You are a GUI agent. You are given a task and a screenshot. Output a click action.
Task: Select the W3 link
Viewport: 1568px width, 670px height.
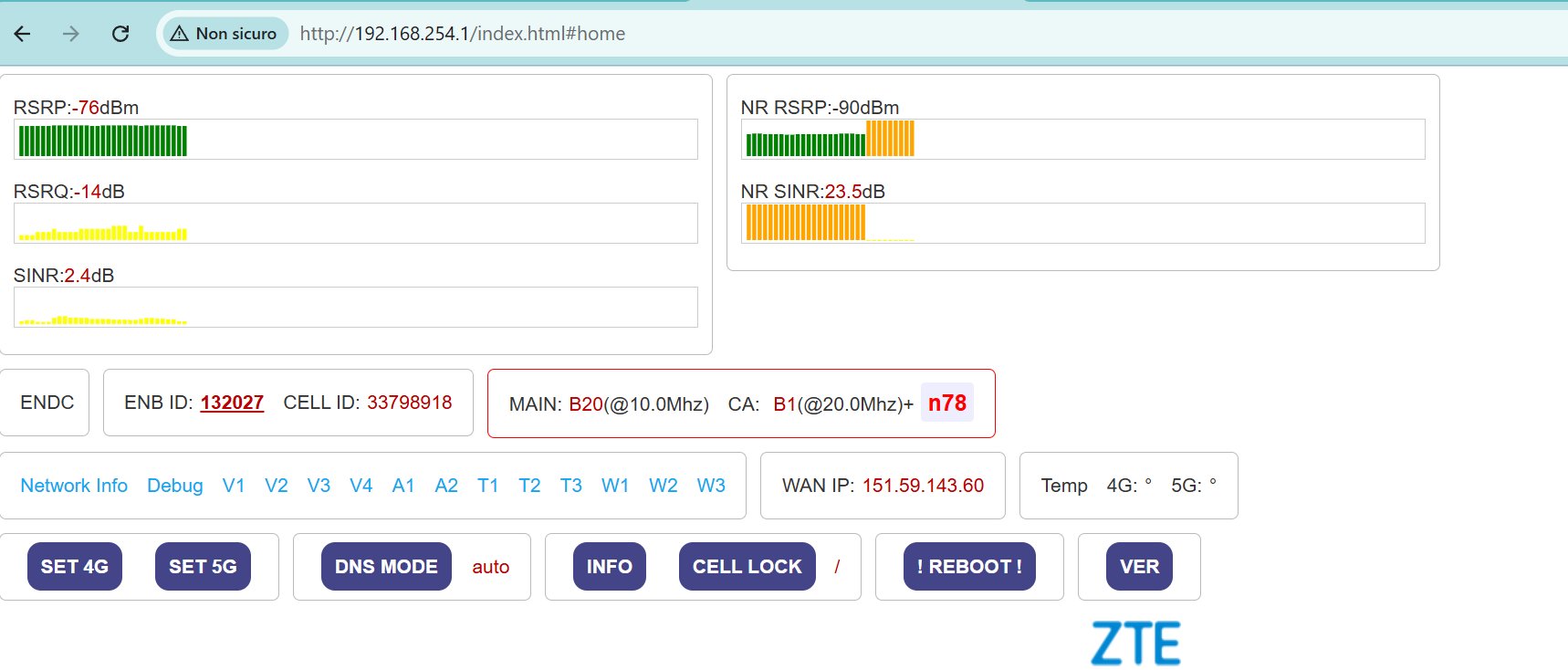(x=711, y=486)
